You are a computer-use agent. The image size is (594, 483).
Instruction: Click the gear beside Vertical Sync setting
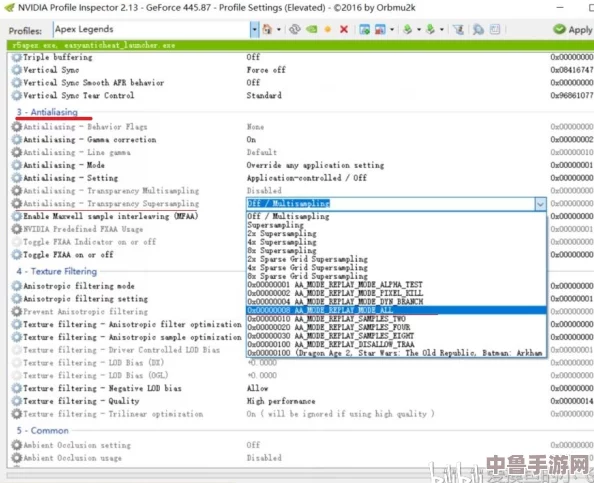[16, 70]
